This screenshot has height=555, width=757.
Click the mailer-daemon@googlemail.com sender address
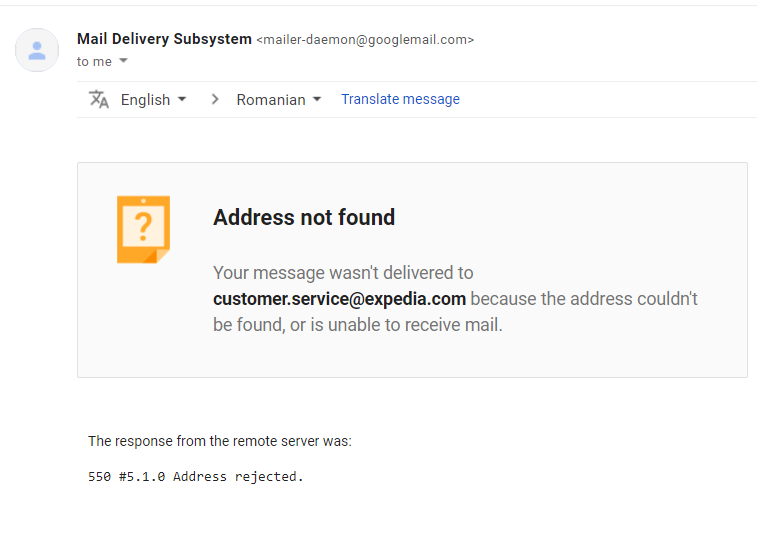pos(365,40)
